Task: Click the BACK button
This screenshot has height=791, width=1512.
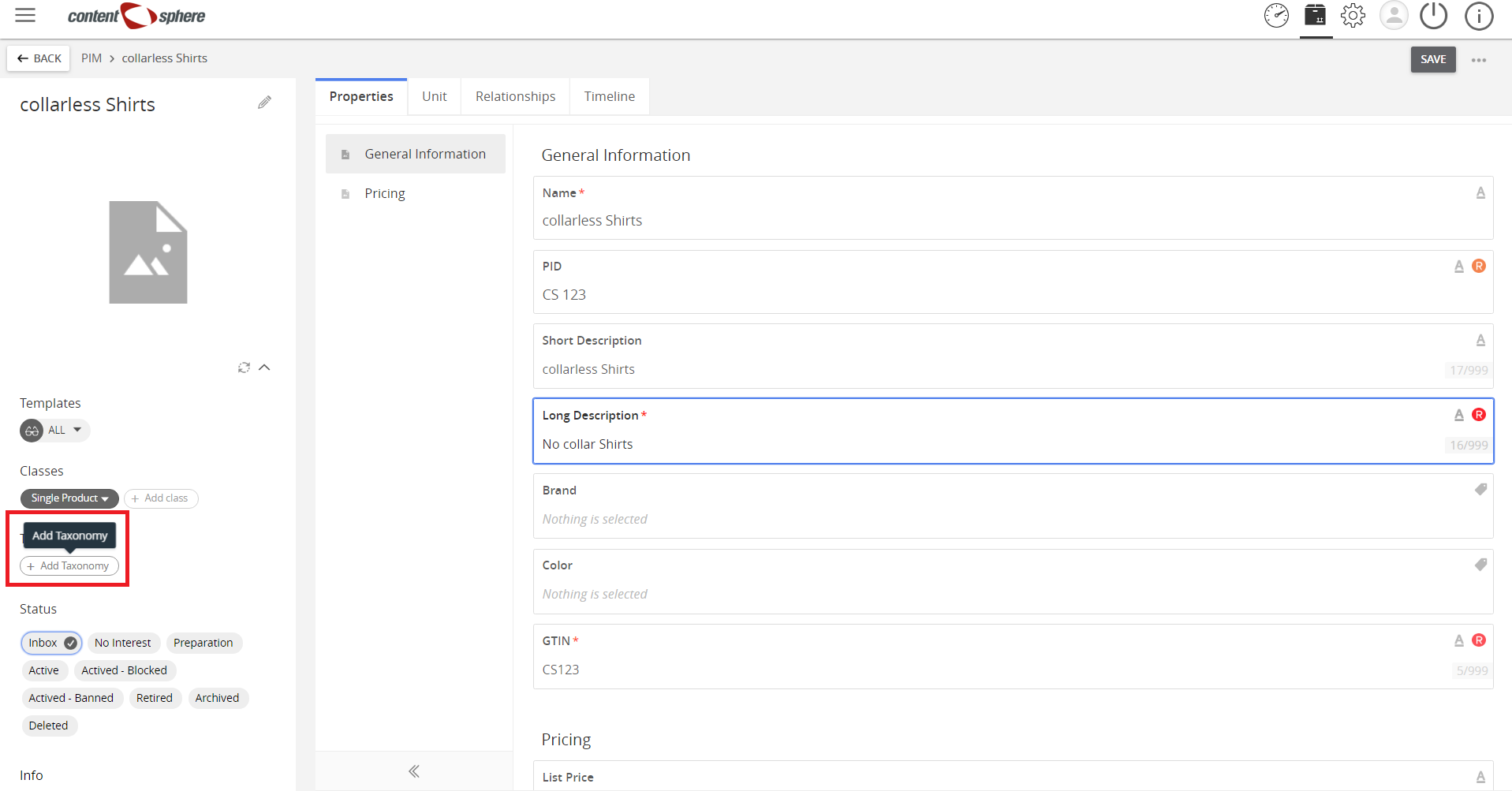Action: click(x=39, y=58)
